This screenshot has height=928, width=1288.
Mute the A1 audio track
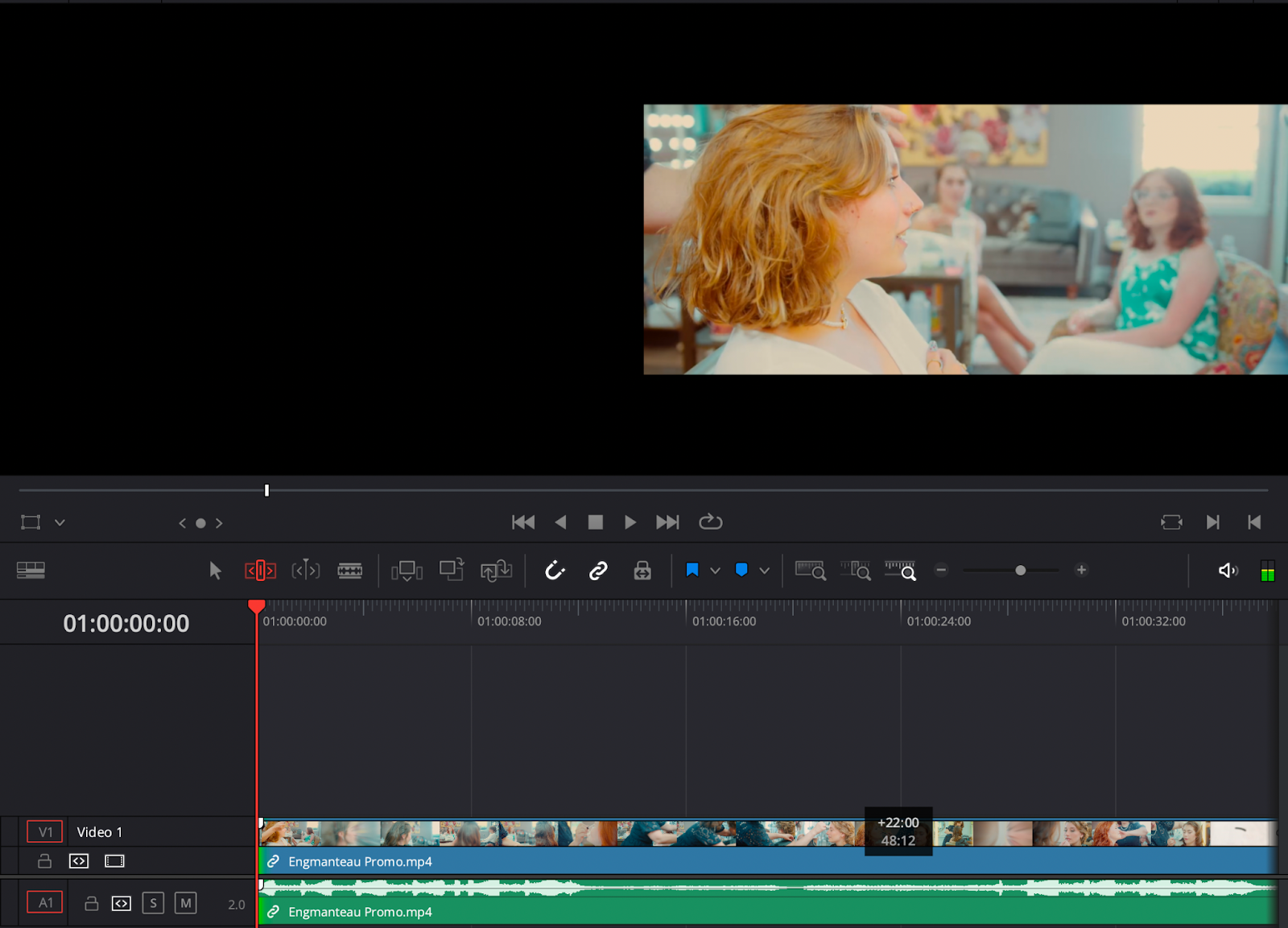(186, 902)
